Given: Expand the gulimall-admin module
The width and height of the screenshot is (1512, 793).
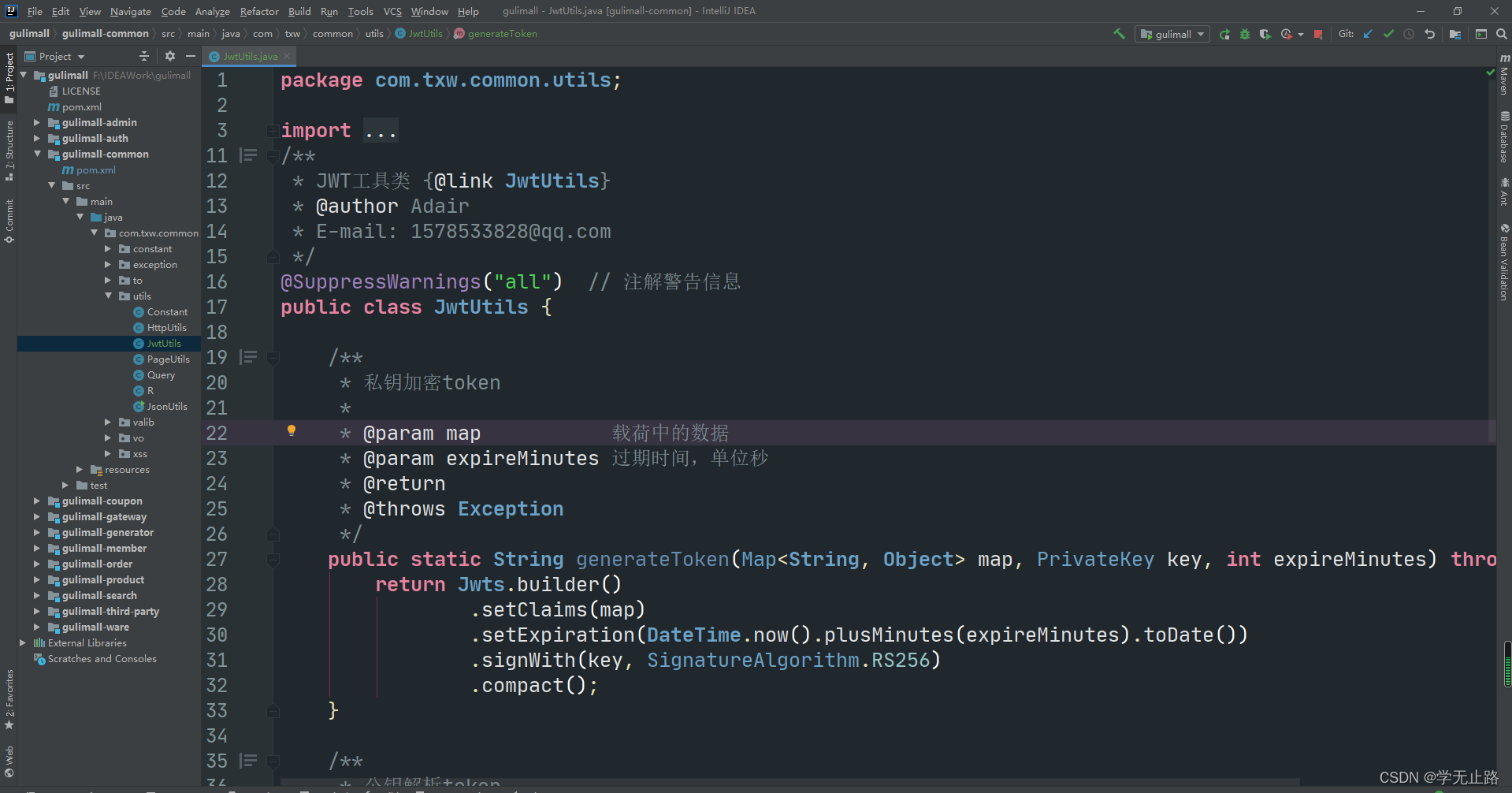Looking at the screenshot, I should tap(36, 122).
